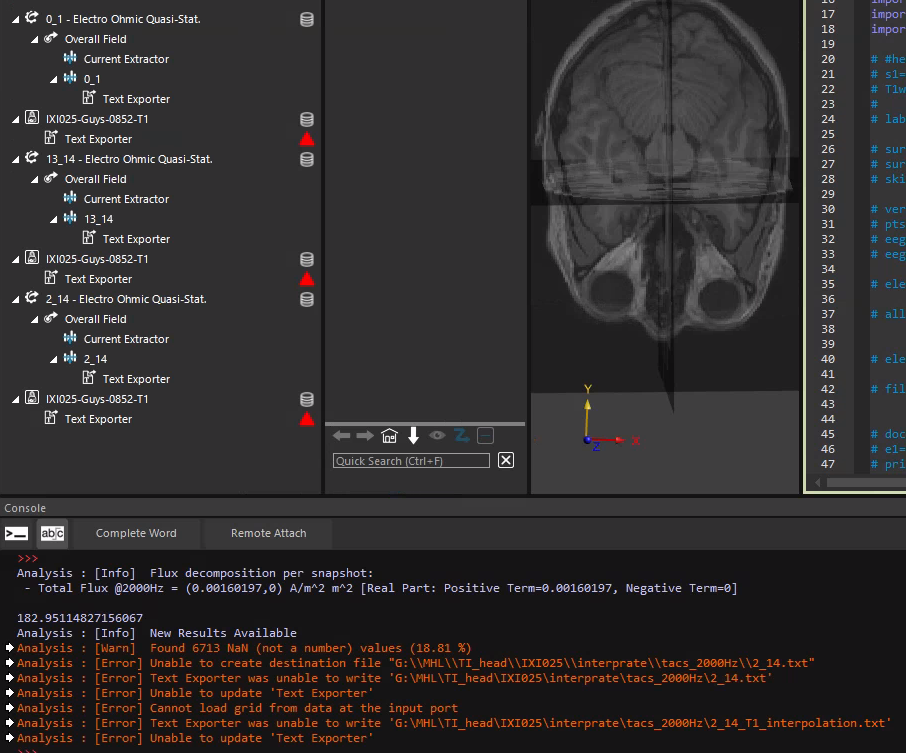Click the red warning triangle on the last Text Exporter
The image size is (906, 753).
click(x=307, y=419)
